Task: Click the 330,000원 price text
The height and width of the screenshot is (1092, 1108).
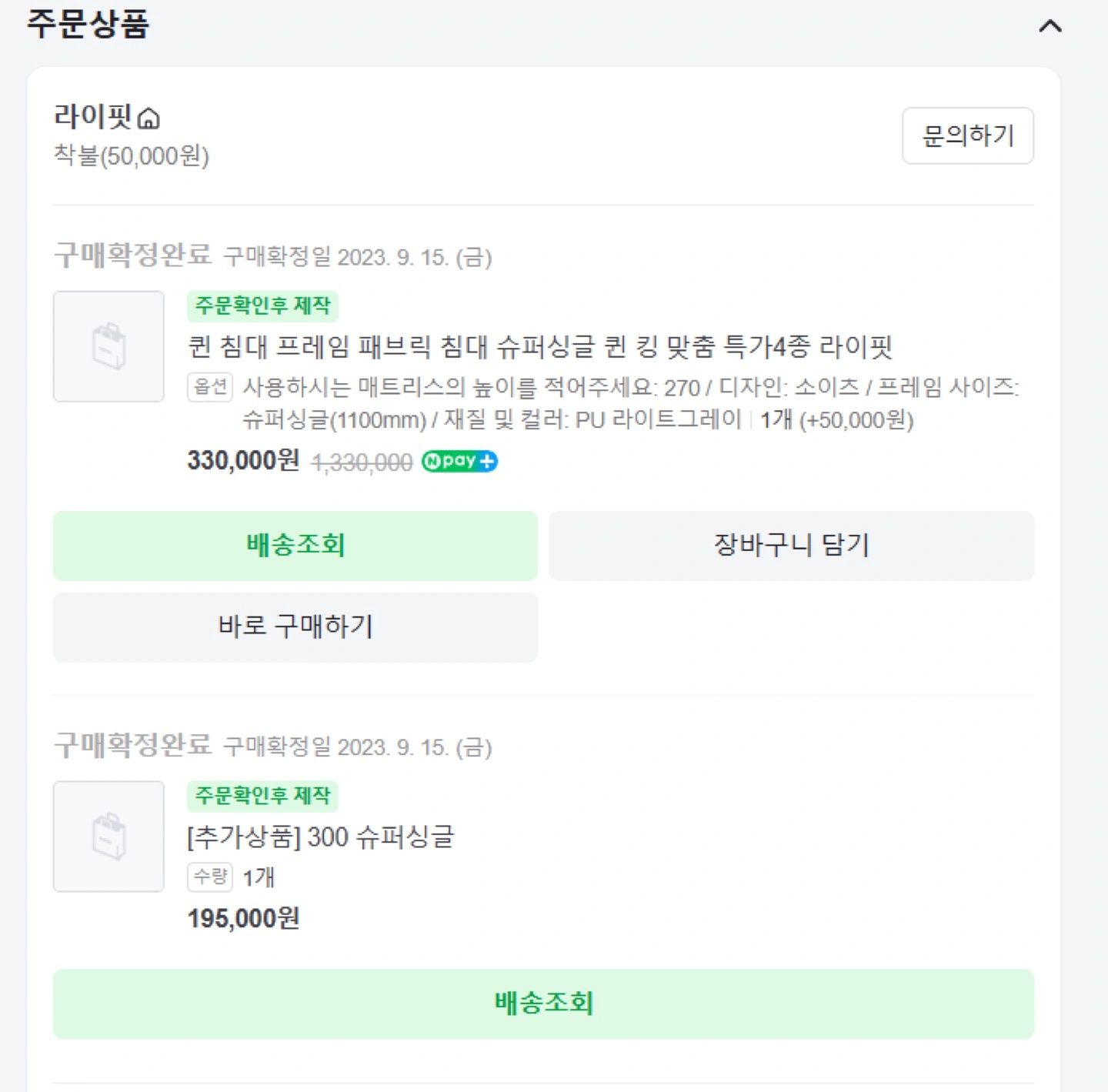Action: [x=243, y=460]
